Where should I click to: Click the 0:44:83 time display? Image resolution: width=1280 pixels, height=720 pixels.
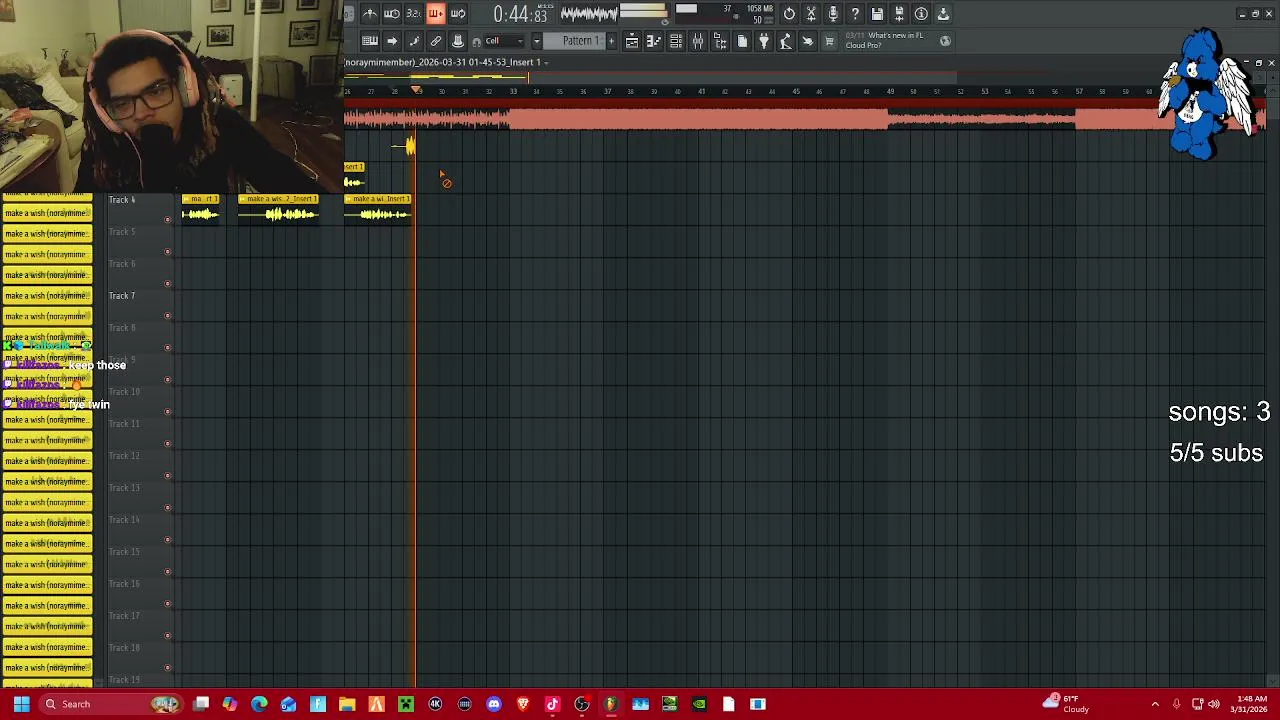click(x=520, y=14)
